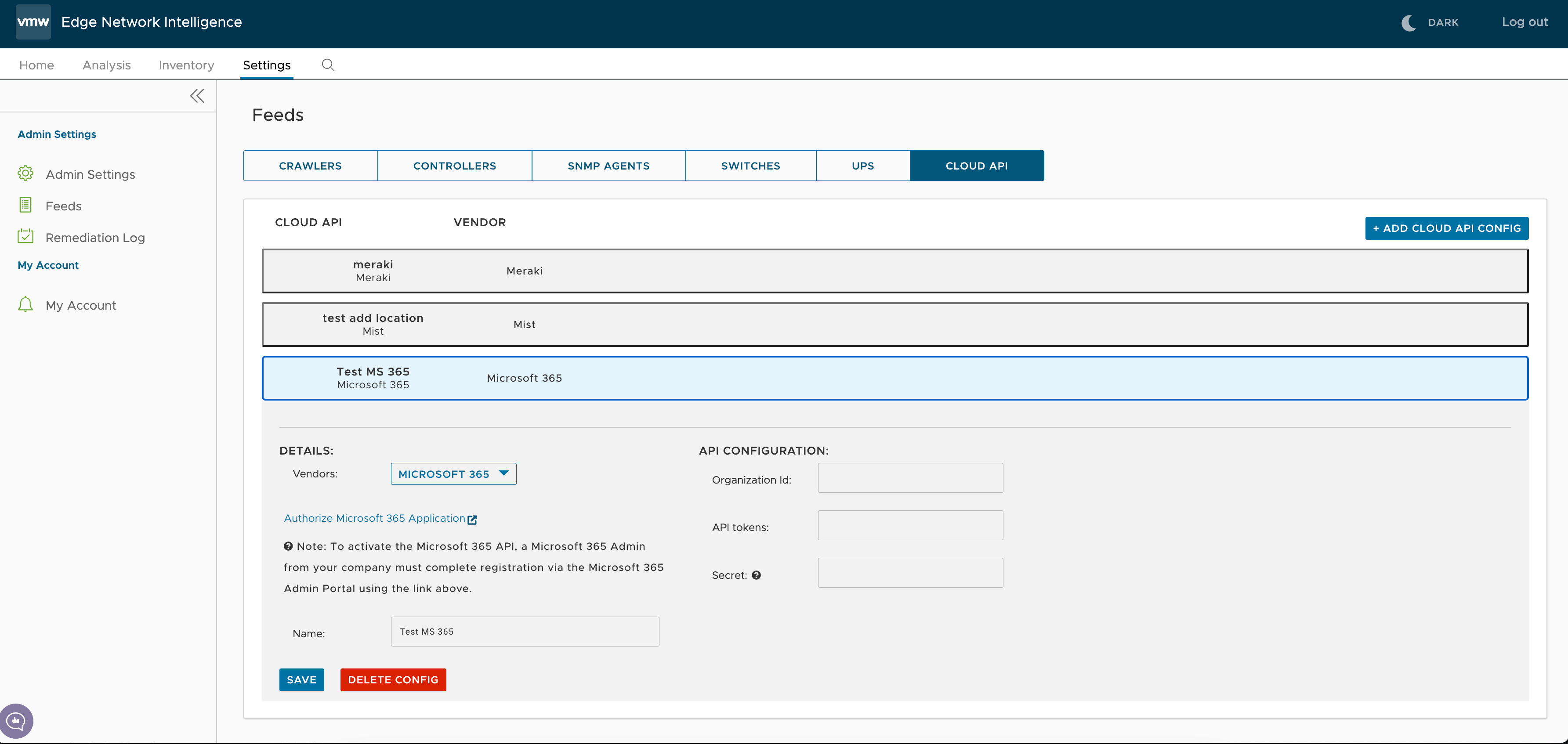Click the Organization Id input field
The image size is (1568, 744).
click(910, 478)
